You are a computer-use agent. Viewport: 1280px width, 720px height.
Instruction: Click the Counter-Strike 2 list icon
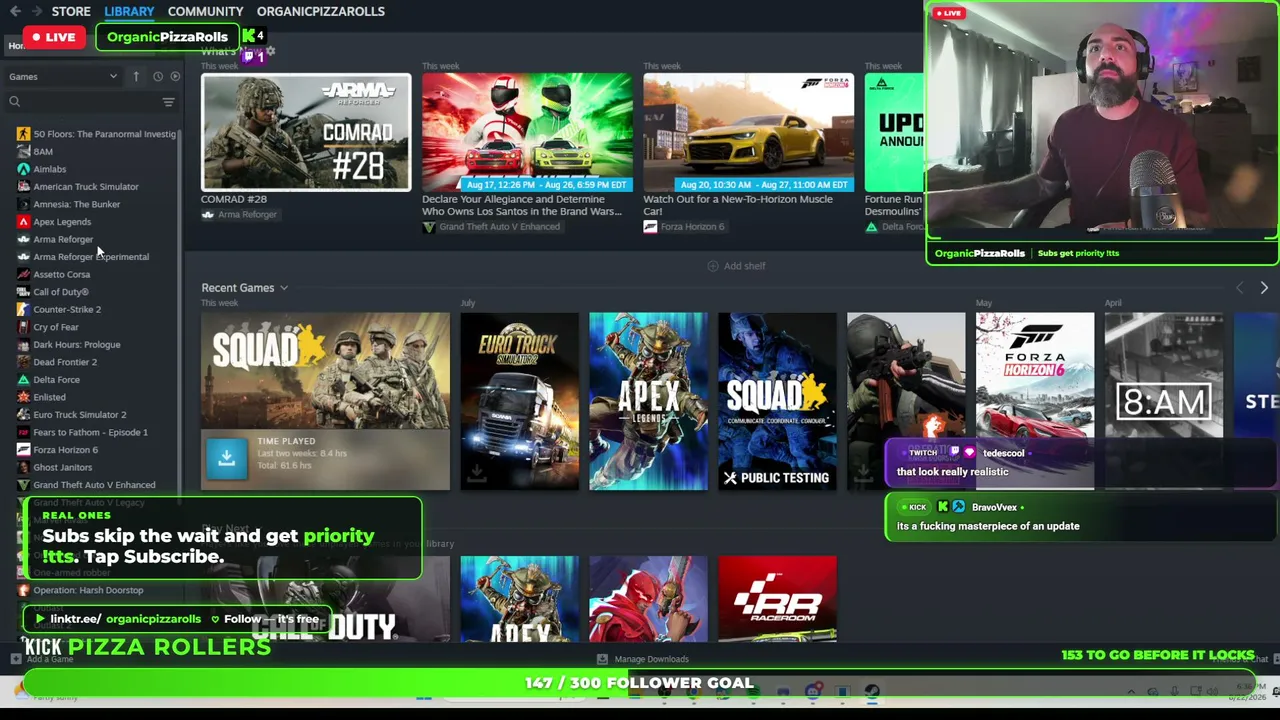pyautogui.click(x=23, y=309)
